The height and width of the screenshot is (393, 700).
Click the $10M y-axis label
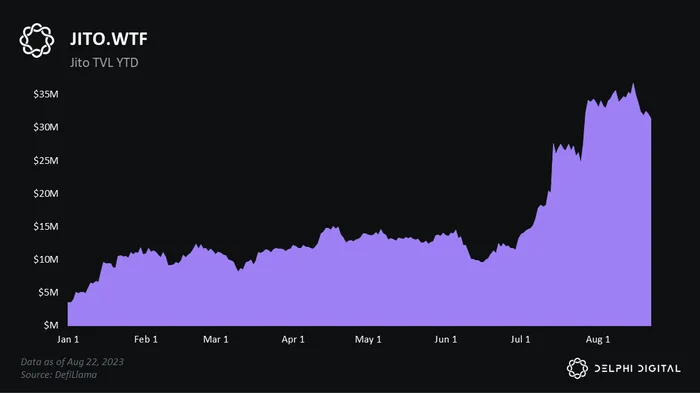point(46,259)
